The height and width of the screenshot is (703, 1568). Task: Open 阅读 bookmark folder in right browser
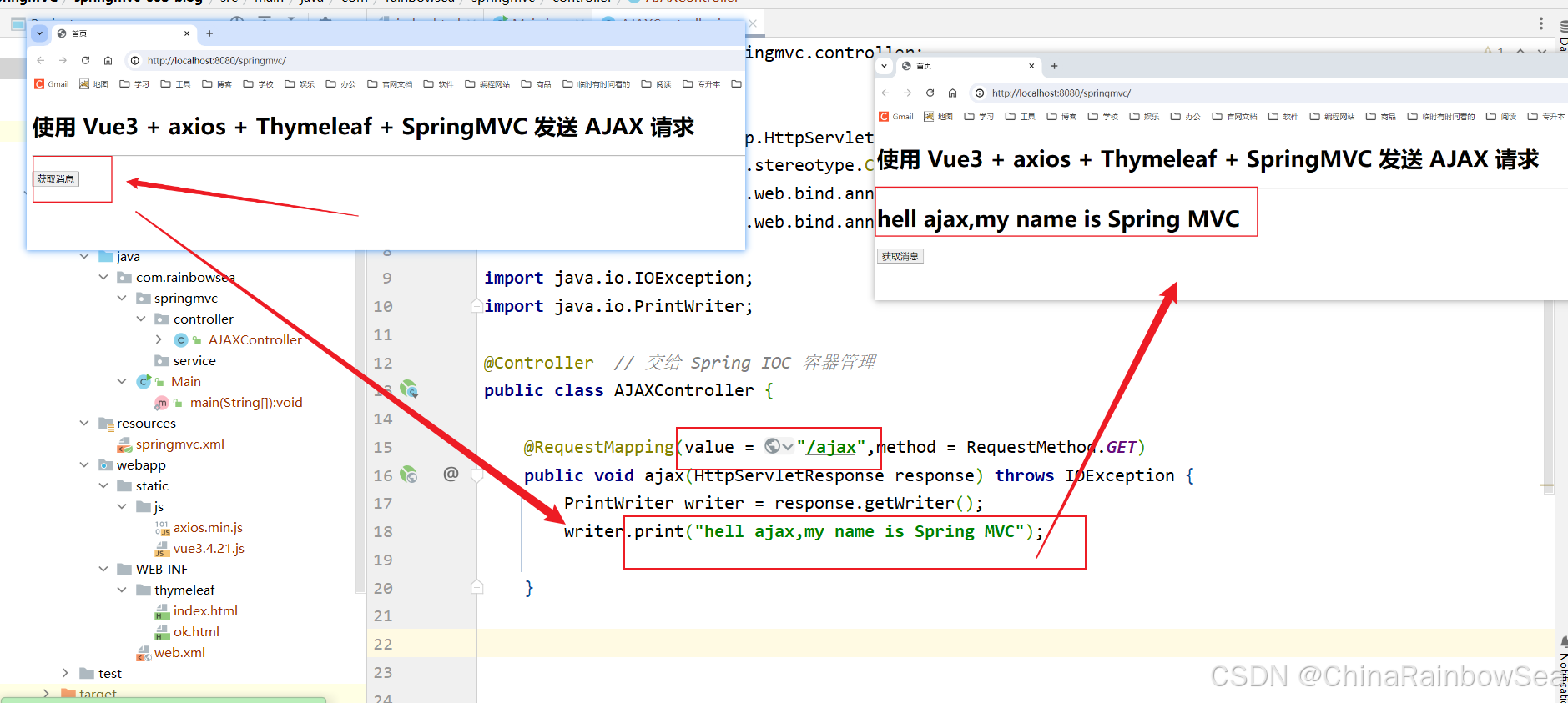click(1501, 117)
